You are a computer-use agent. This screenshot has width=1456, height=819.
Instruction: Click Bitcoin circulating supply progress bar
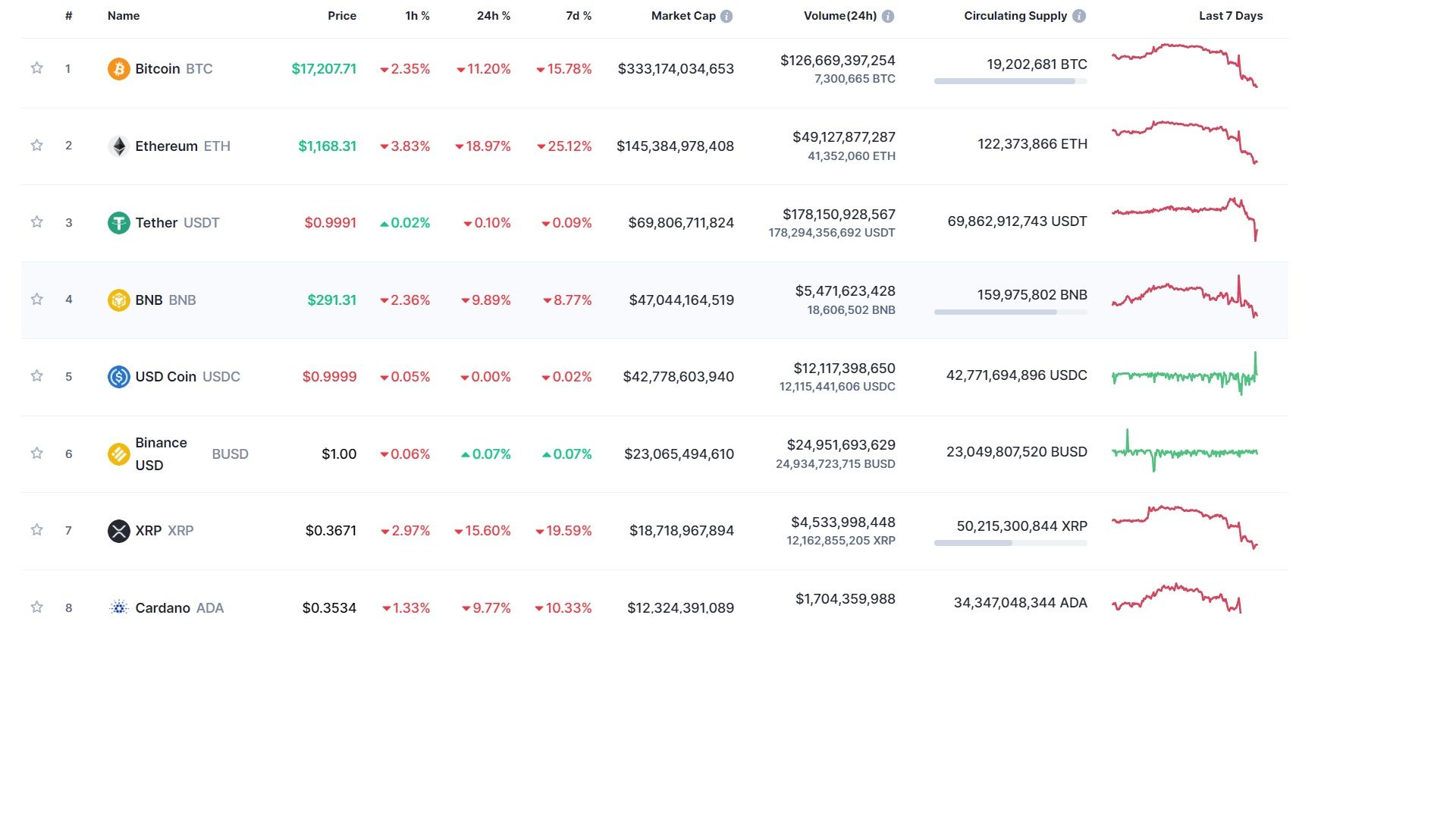[1010, 81]
